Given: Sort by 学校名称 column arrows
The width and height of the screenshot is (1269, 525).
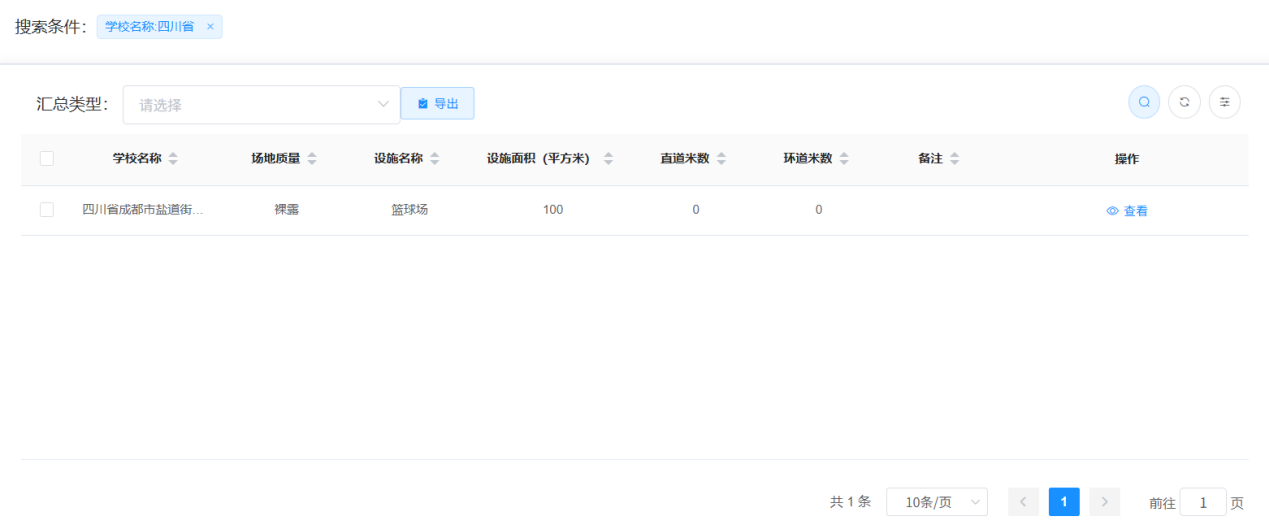Looking at the screenshot, I should point(173,159).
